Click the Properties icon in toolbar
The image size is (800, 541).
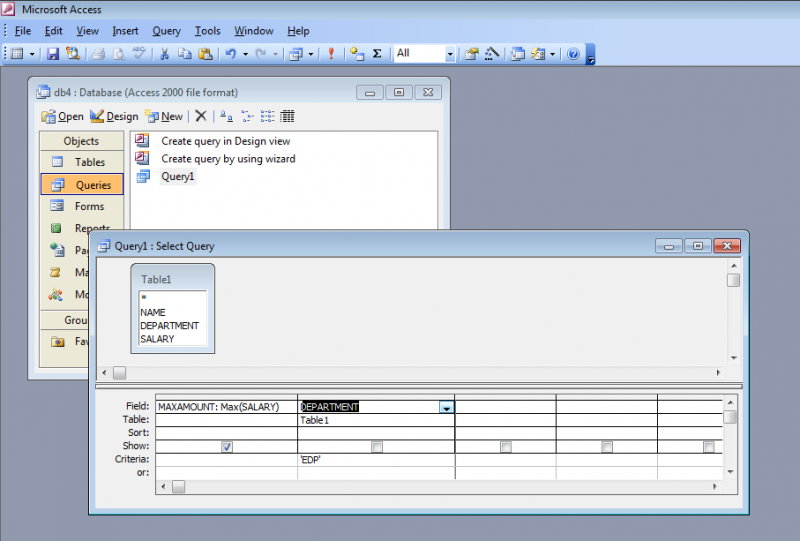coord(471,53)
